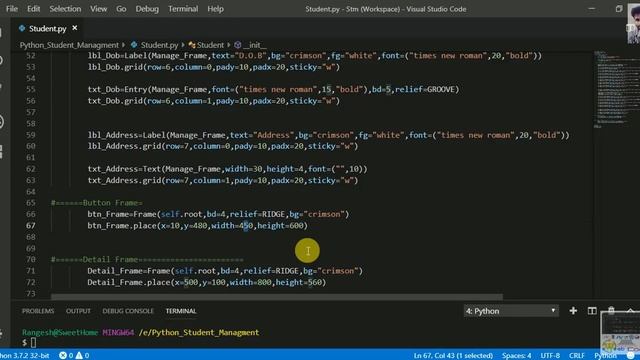Open the Selection menu

point(65,9)
